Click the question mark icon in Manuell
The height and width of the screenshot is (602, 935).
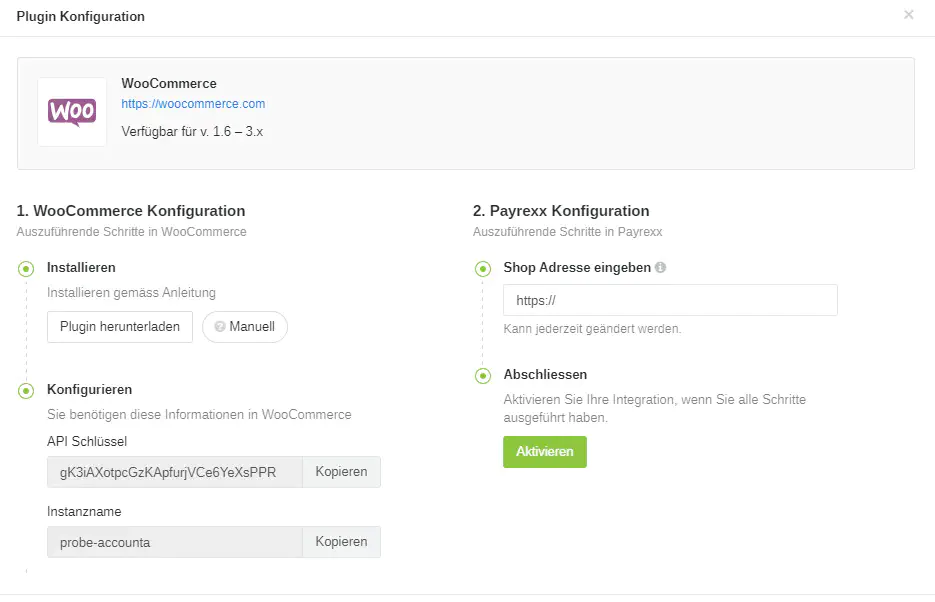click(220, 327)
